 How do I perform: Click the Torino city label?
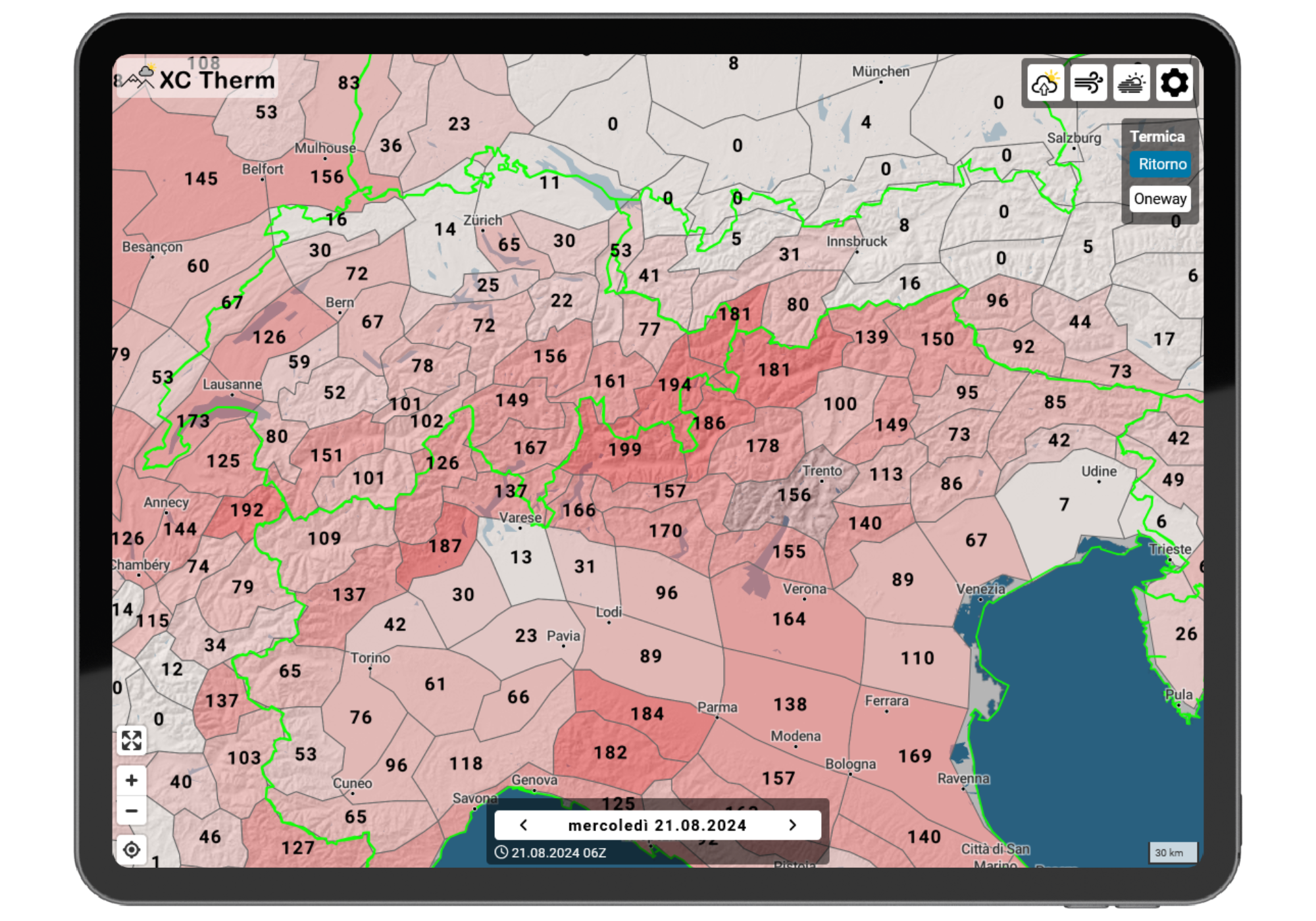click(370, 658)
